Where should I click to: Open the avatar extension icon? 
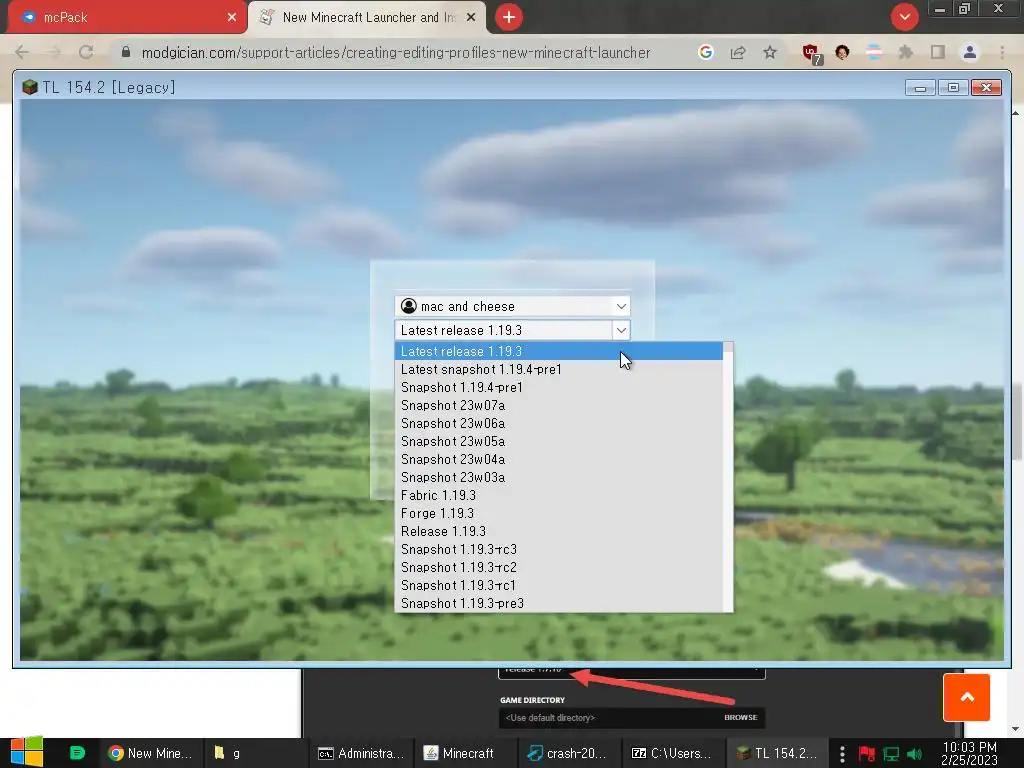[842, 52]
